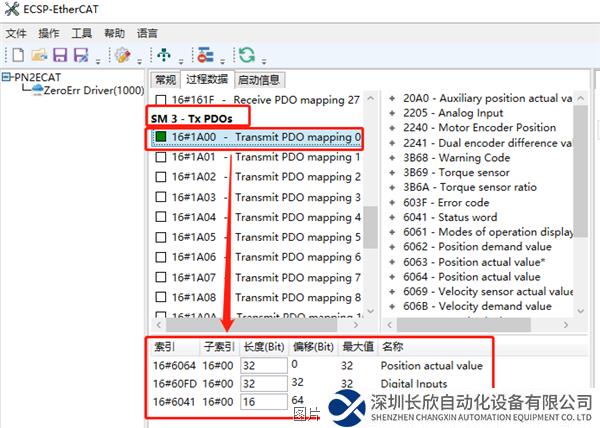
Task: Click the green refresh toolbar icon
Action: tap(245, 54)
